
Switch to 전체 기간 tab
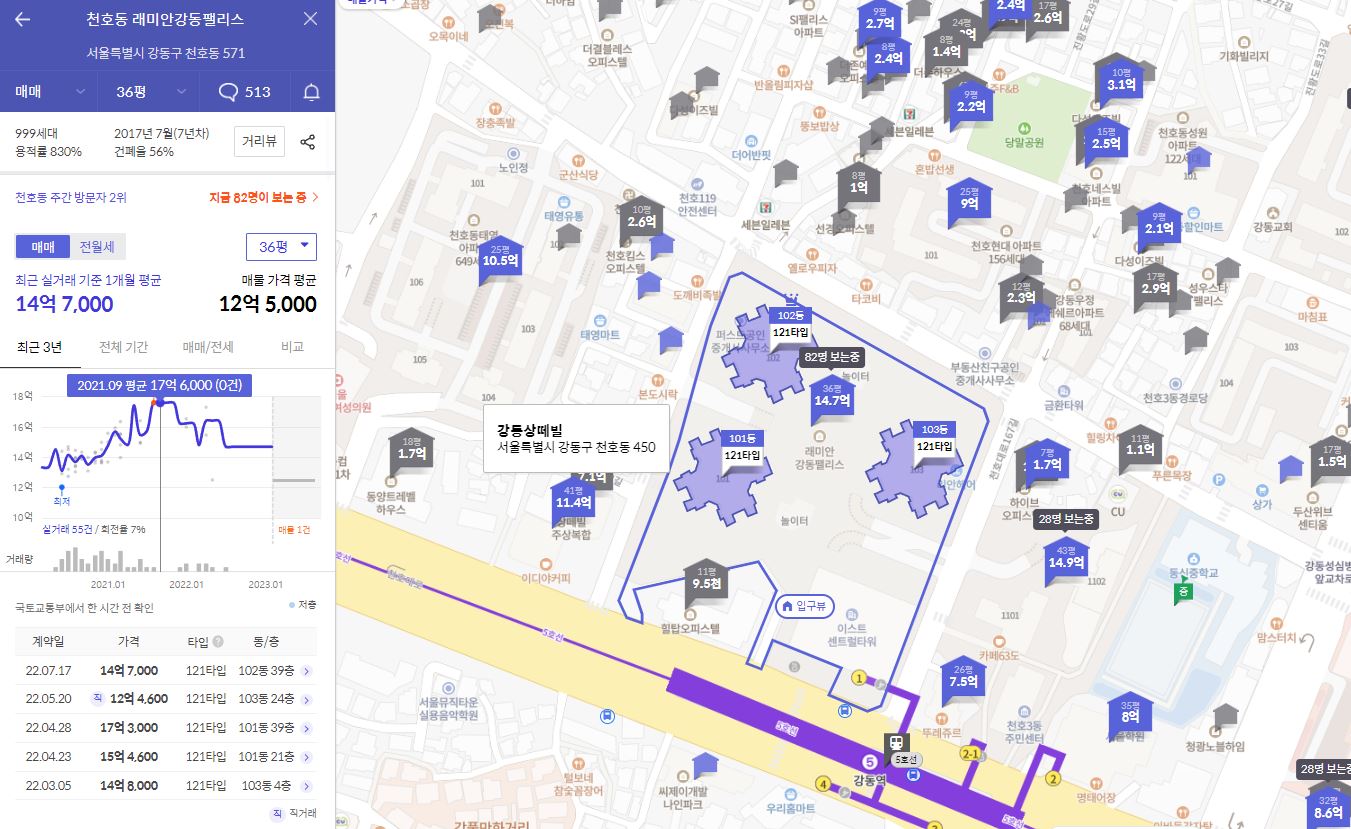(x=124, y=347)
